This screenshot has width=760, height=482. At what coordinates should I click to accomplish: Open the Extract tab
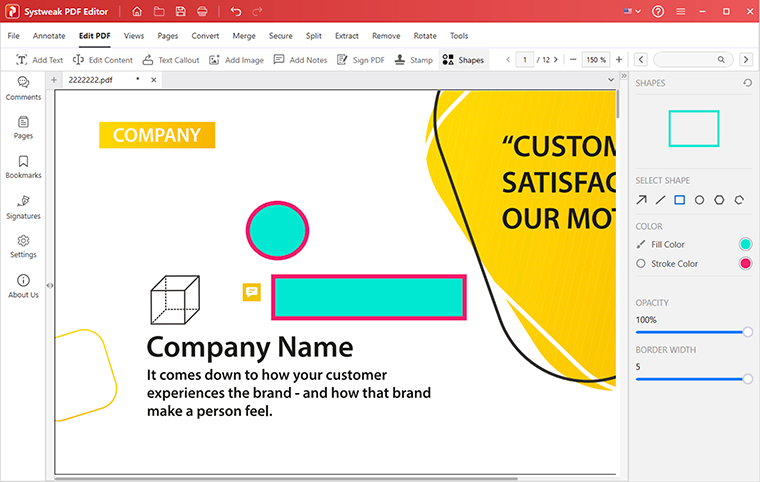coord(347,36)
